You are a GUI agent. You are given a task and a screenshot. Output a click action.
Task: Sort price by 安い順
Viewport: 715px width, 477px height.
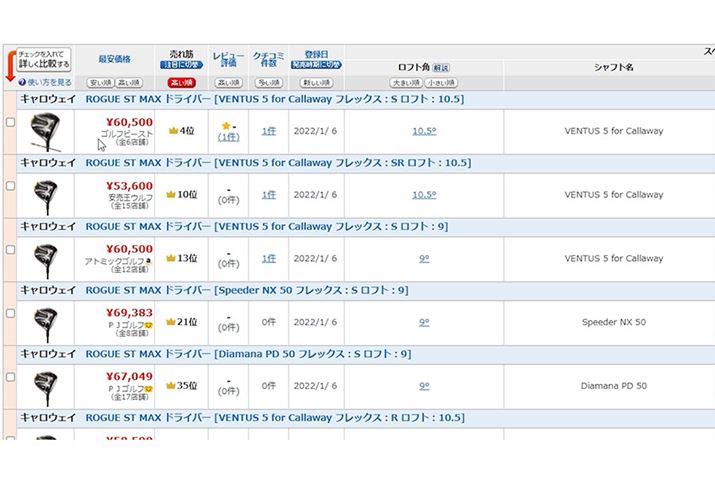pos(101,82)
